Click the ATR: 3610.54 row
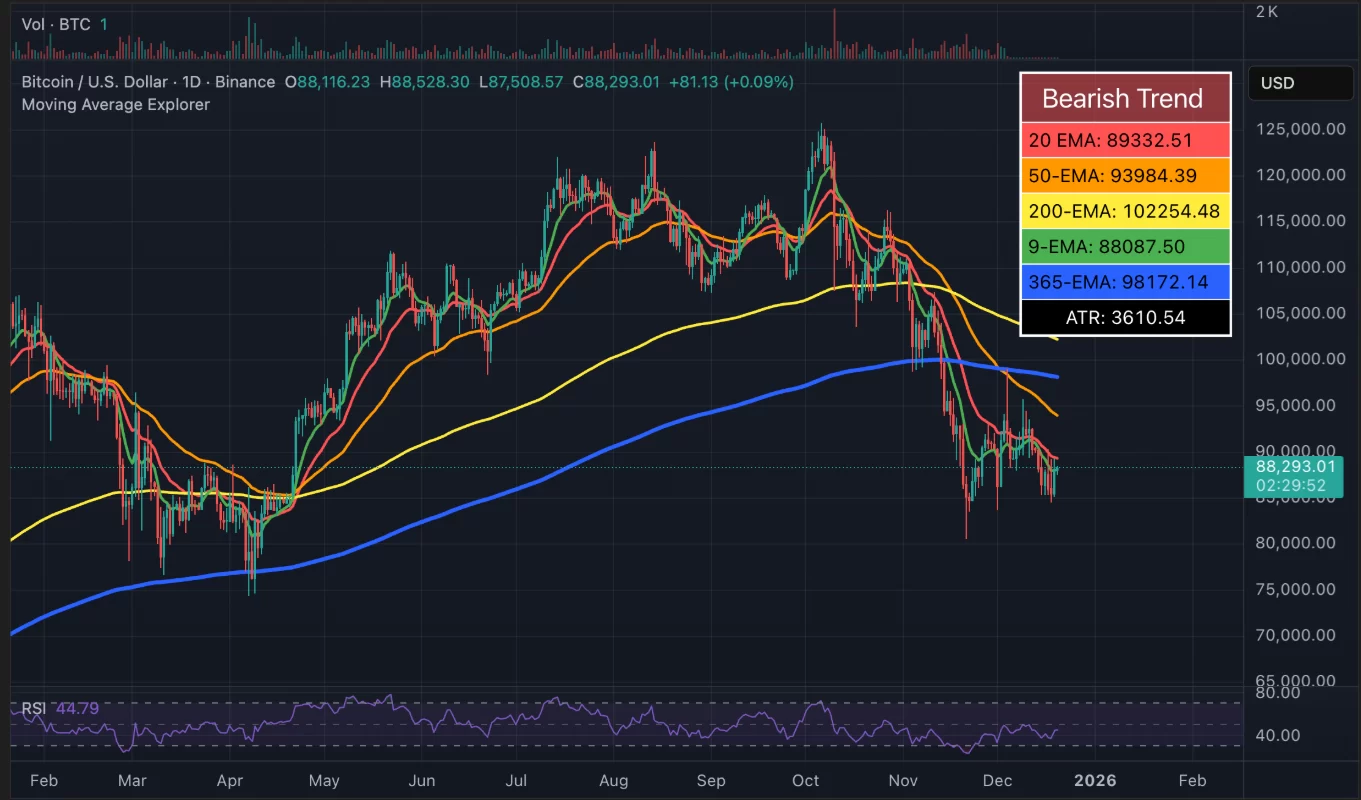This screenshot has height=800, width=1361. tap(1125, 317)
